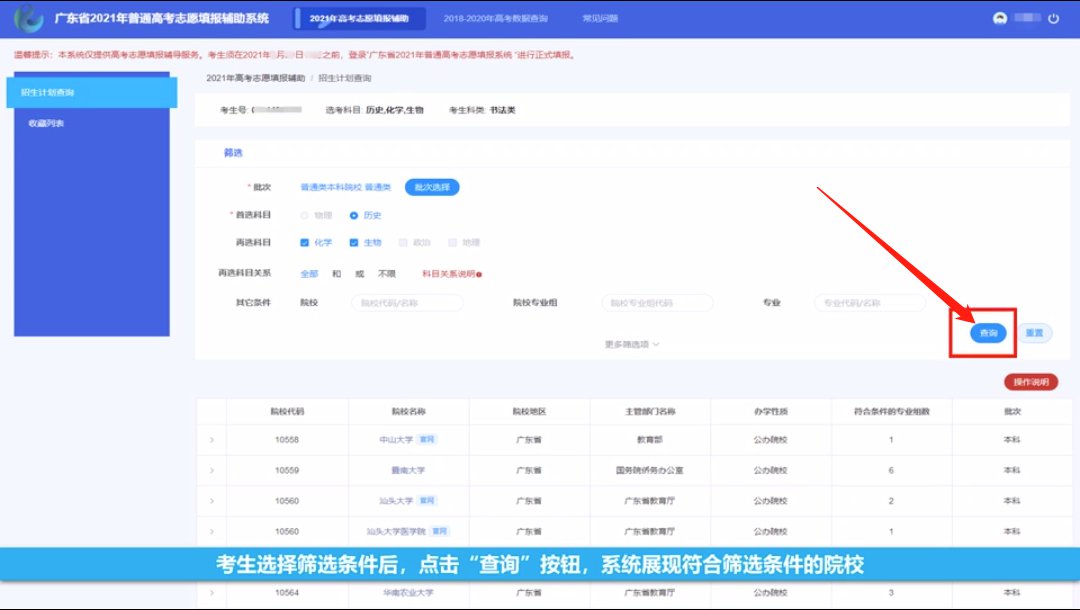The image size is (1080, 610).
Task: Click the power logout icon
Action: point(1052,18)
